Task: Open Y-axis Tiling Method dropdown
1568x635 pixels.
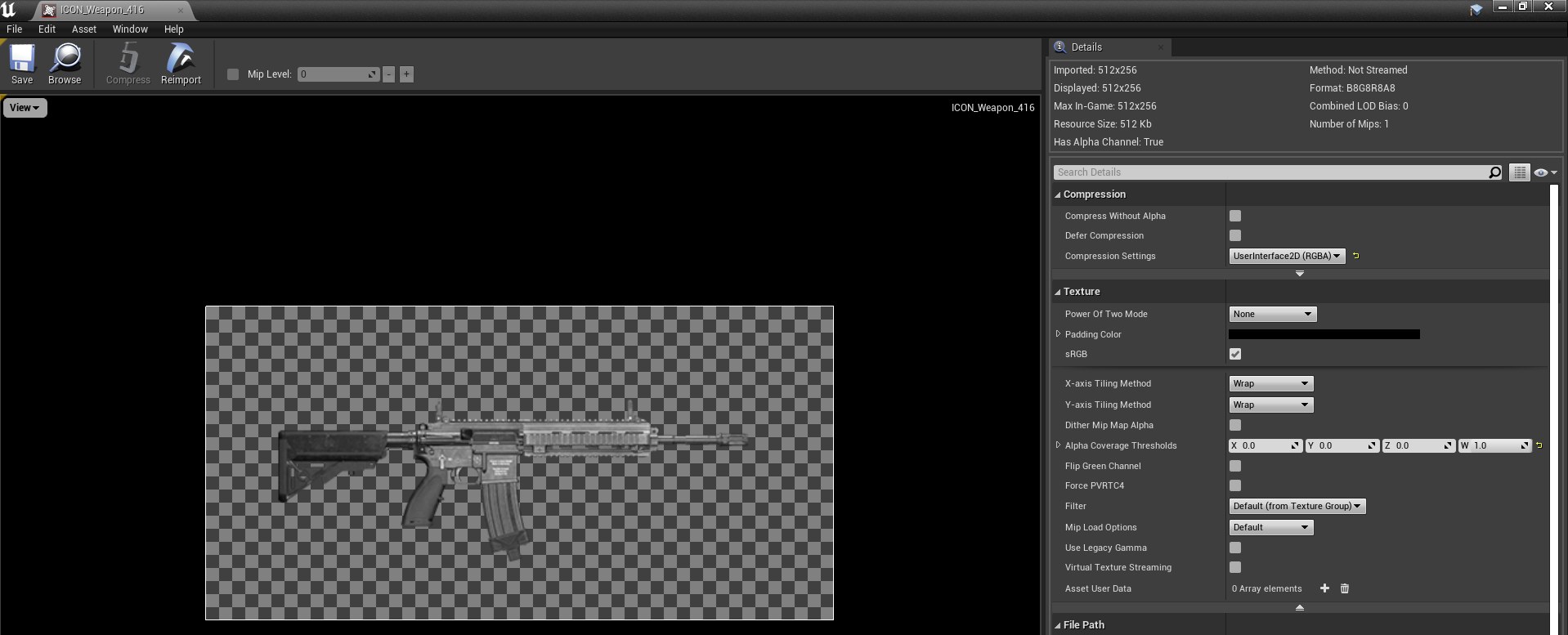Action: click(1271, 405)
